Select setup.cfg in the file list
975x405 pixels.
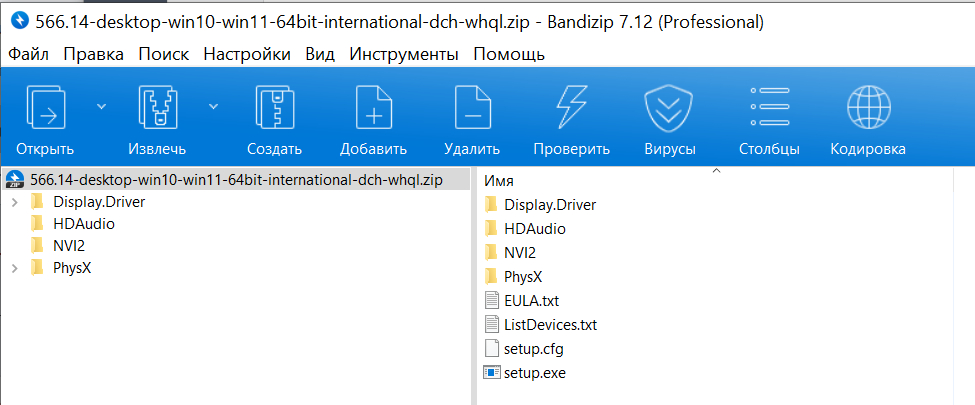534,348
